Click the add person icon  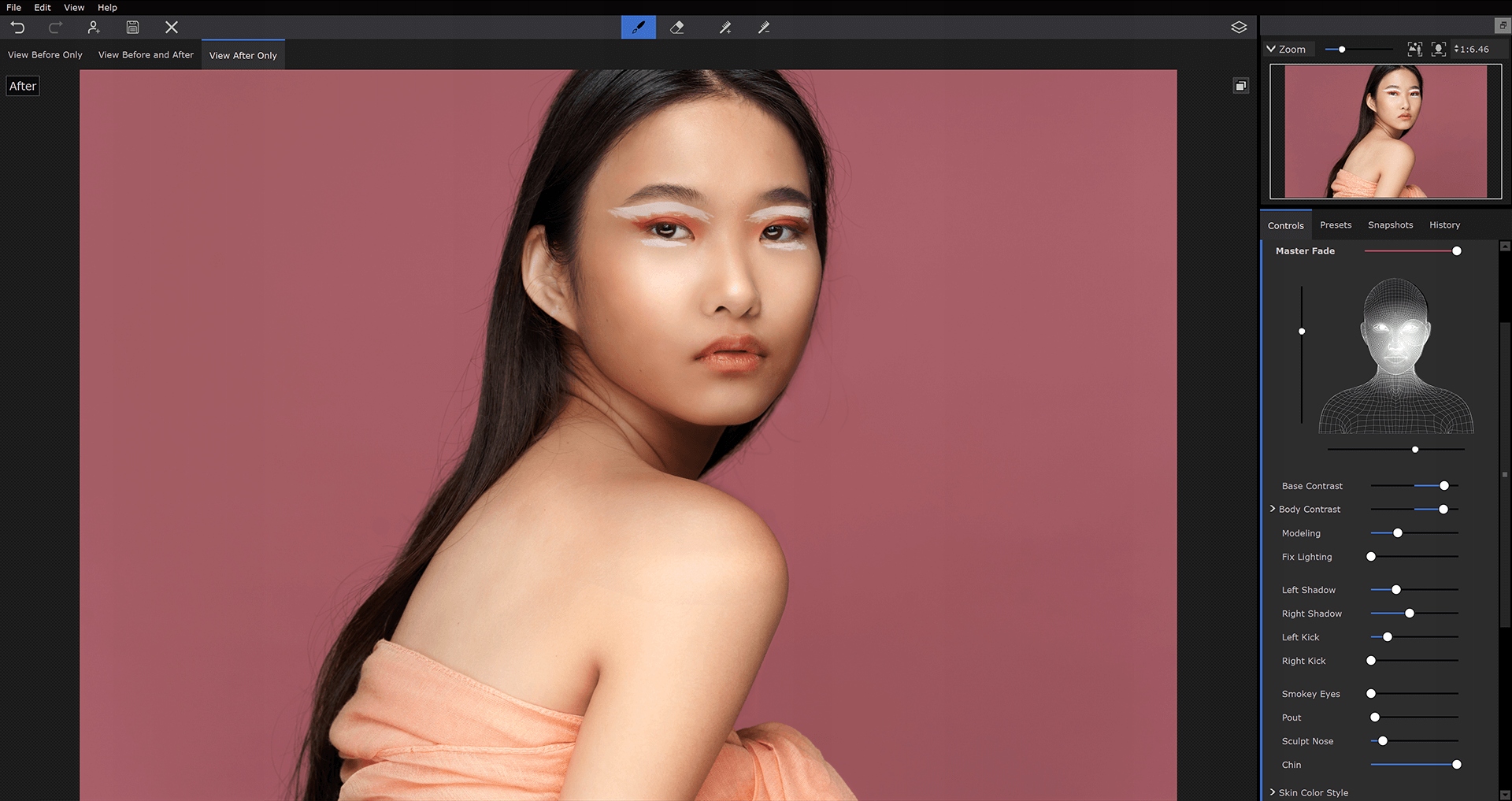[94, 28]
